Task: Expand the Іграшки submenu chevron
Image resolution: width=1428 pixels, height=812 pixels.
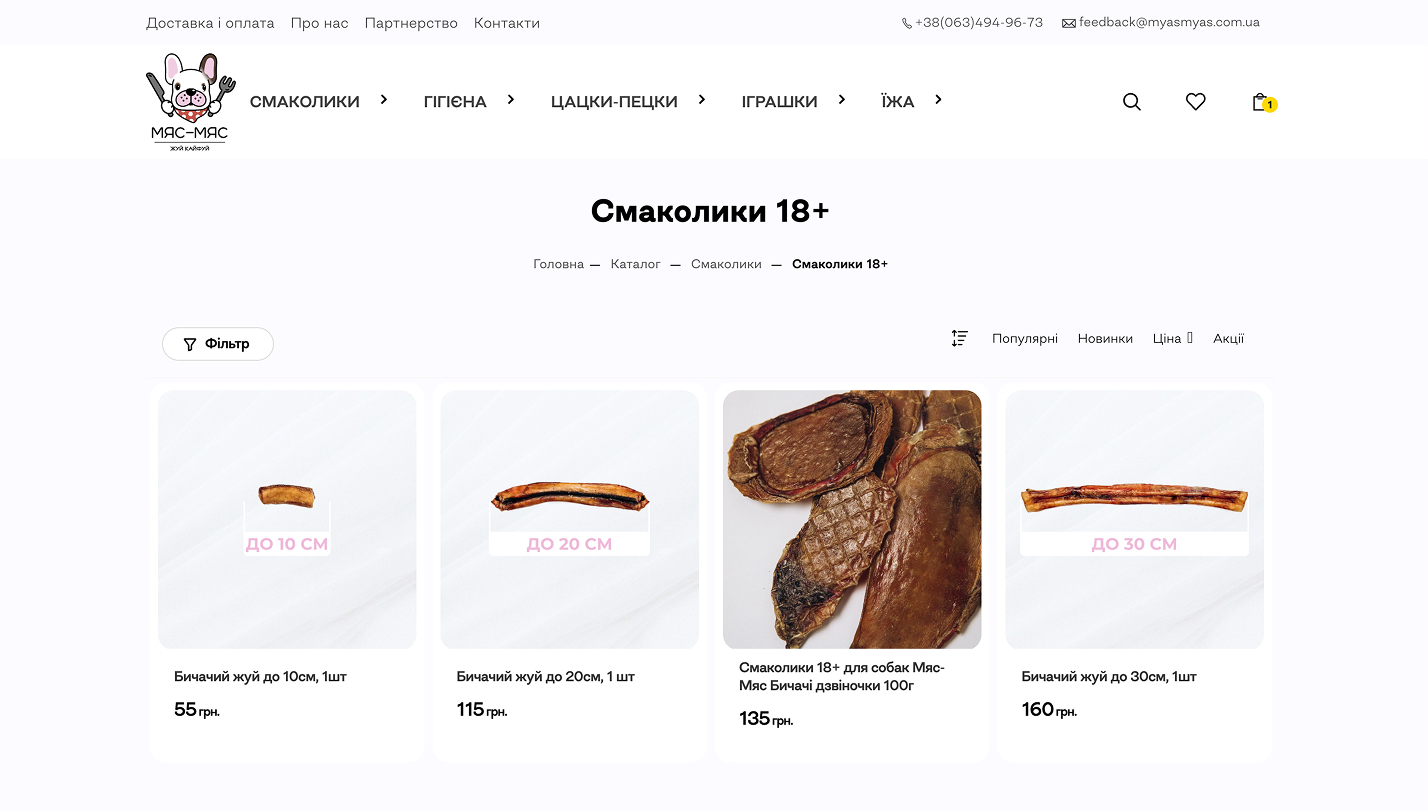Action: (842, 100)
